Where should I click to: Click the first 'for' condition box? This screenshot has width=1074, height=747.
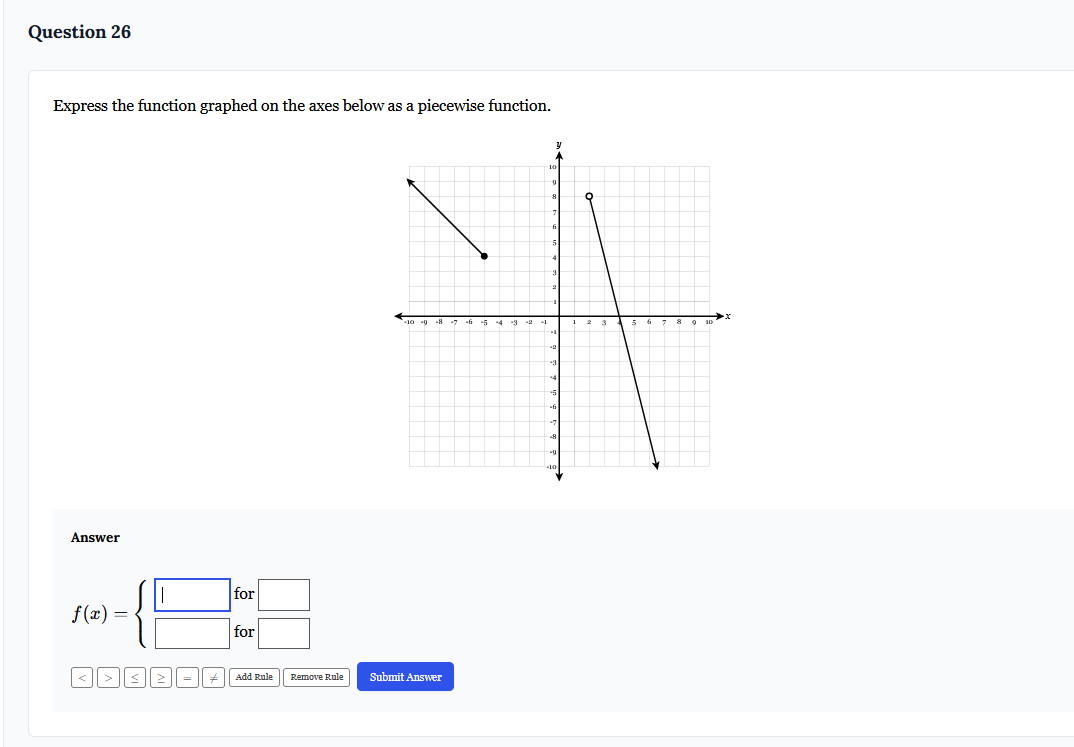tap(284, 594)
